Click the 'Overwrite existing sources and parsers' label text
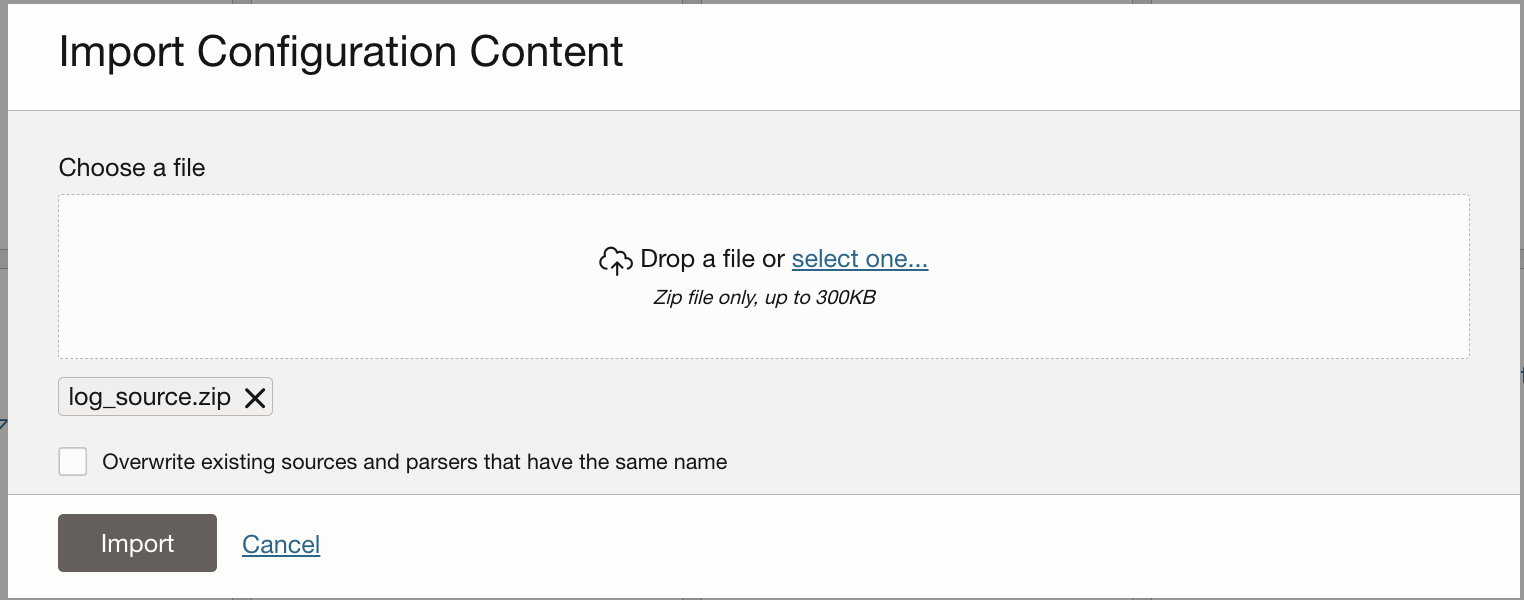Viewport: 1524px width, 600px height. [414, 462]
